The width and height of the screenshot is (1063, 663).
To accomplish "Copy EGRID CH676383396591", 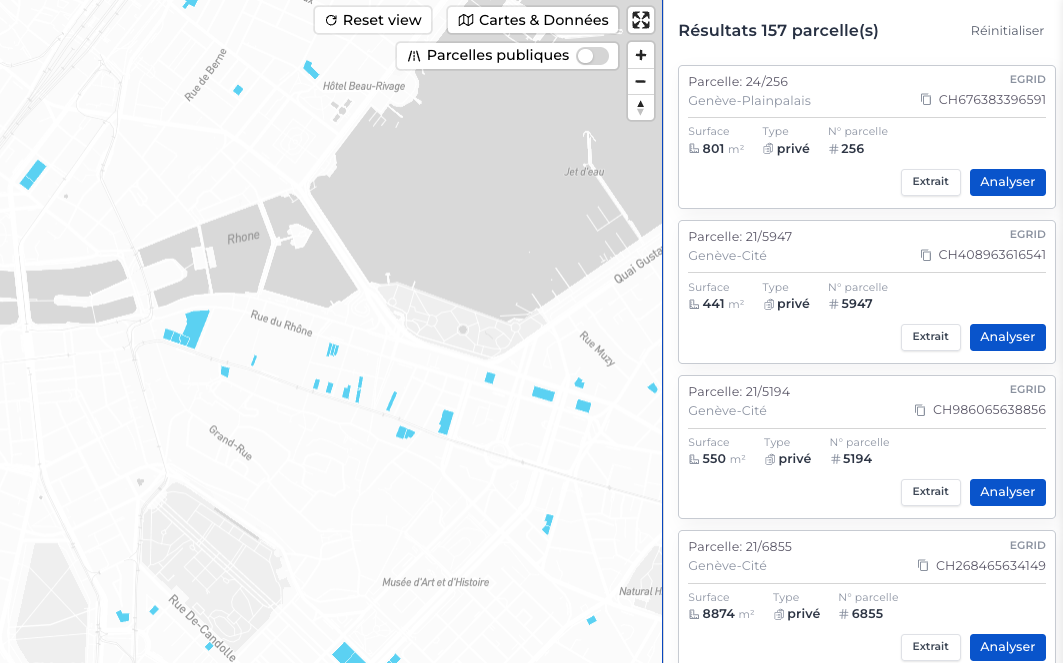I will [x=926, y=100].
